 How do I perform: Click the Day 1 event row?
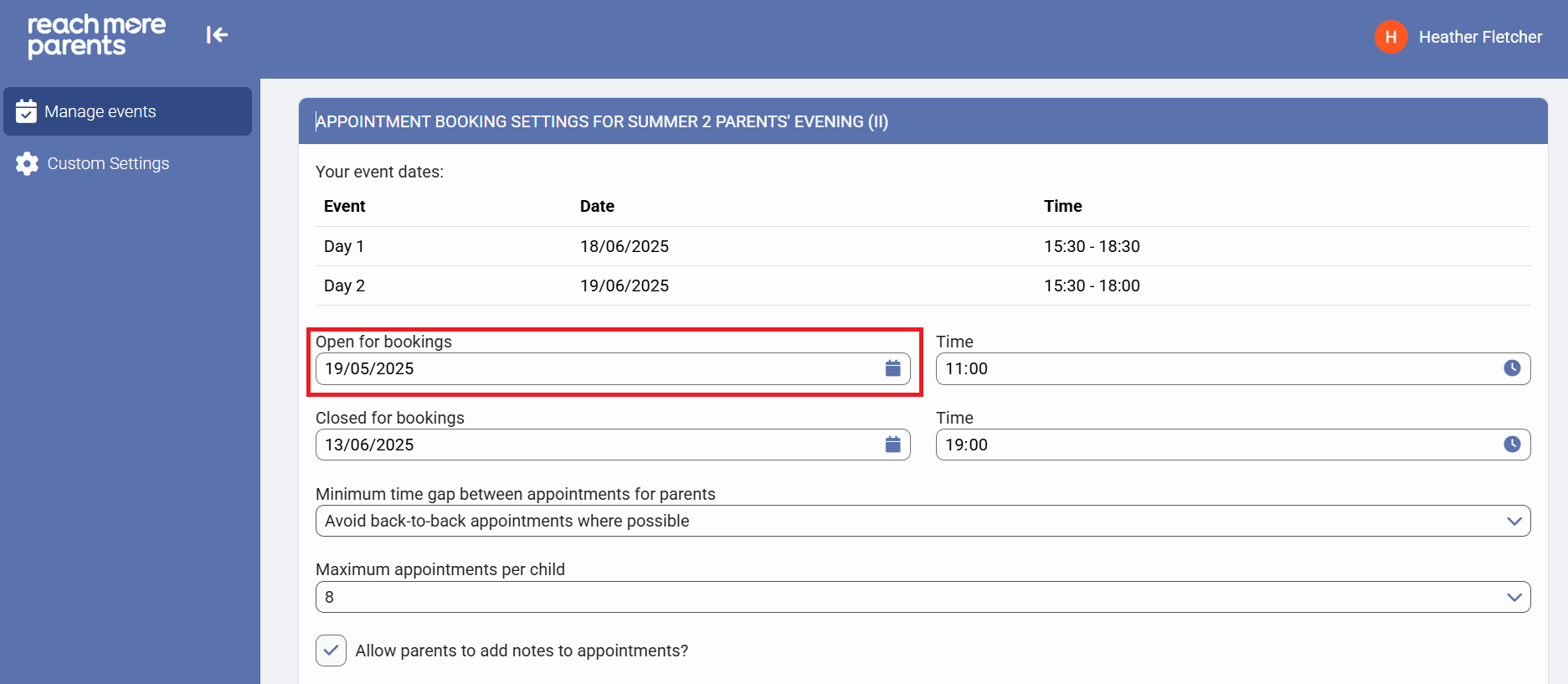coord(923,246)
